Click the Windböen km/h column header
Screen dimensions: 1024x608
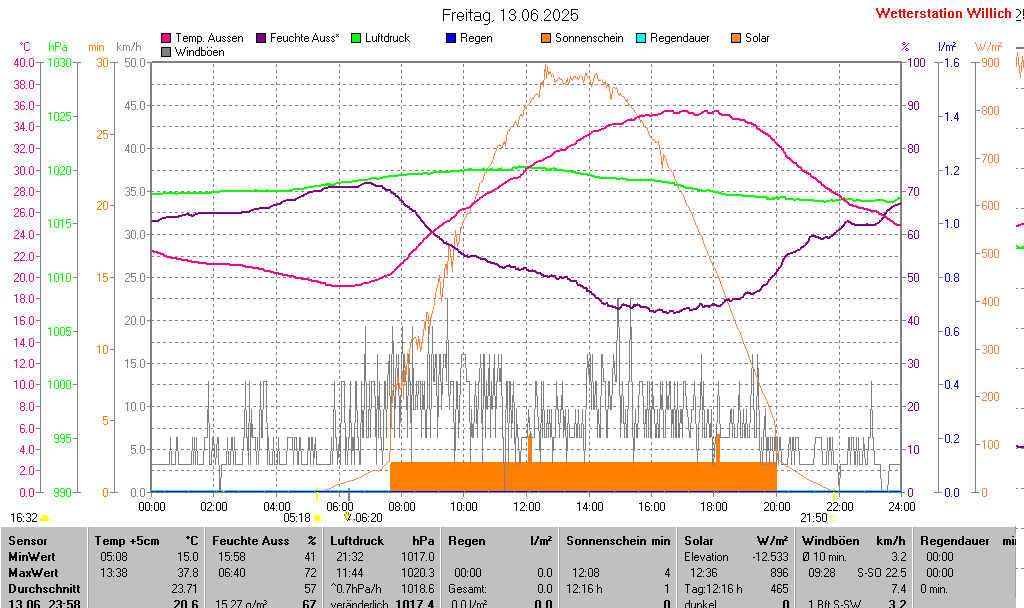click(854, 541)
